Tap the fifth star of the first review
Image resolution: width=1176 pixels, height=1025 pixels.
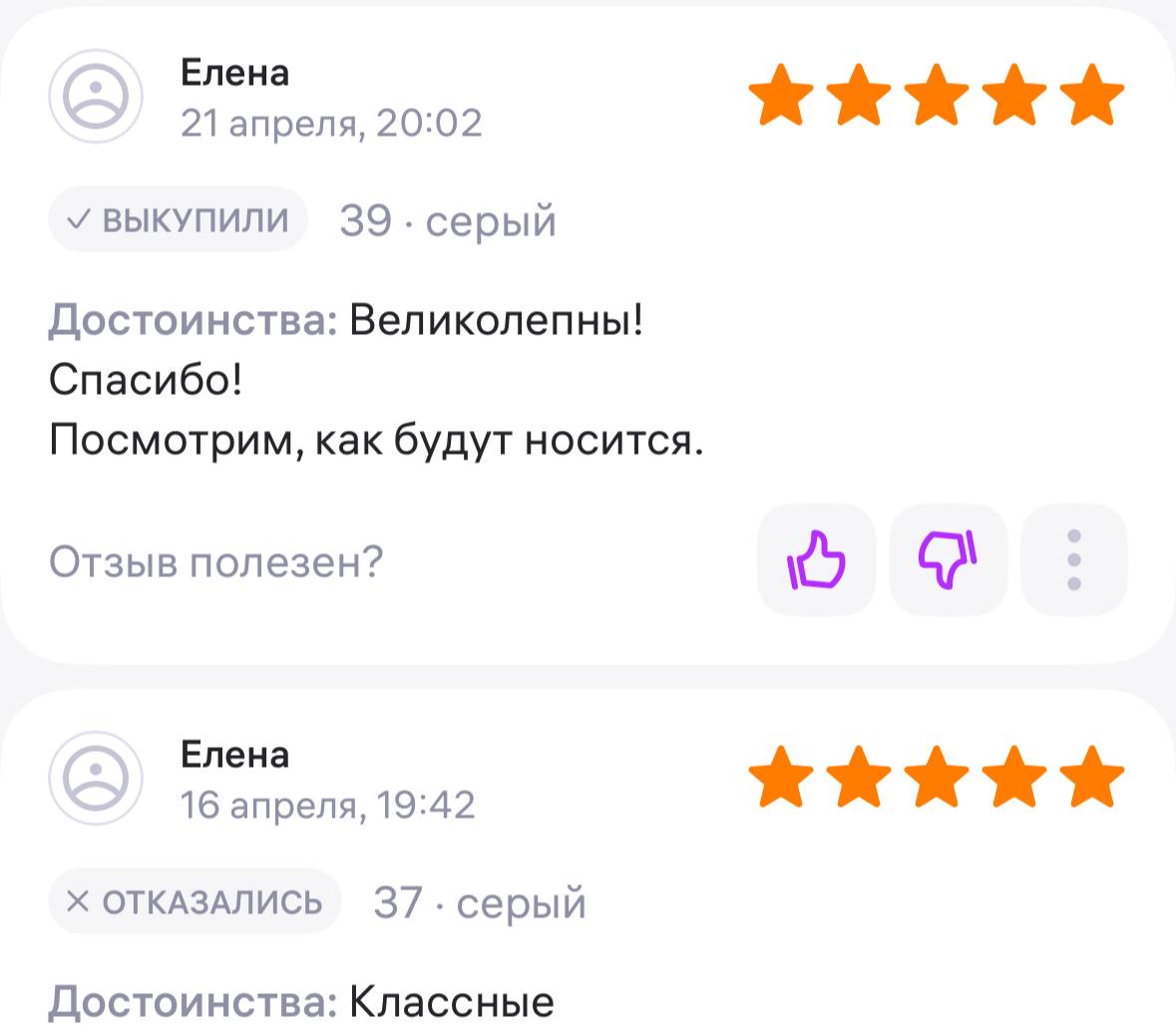coord(1092,96)
